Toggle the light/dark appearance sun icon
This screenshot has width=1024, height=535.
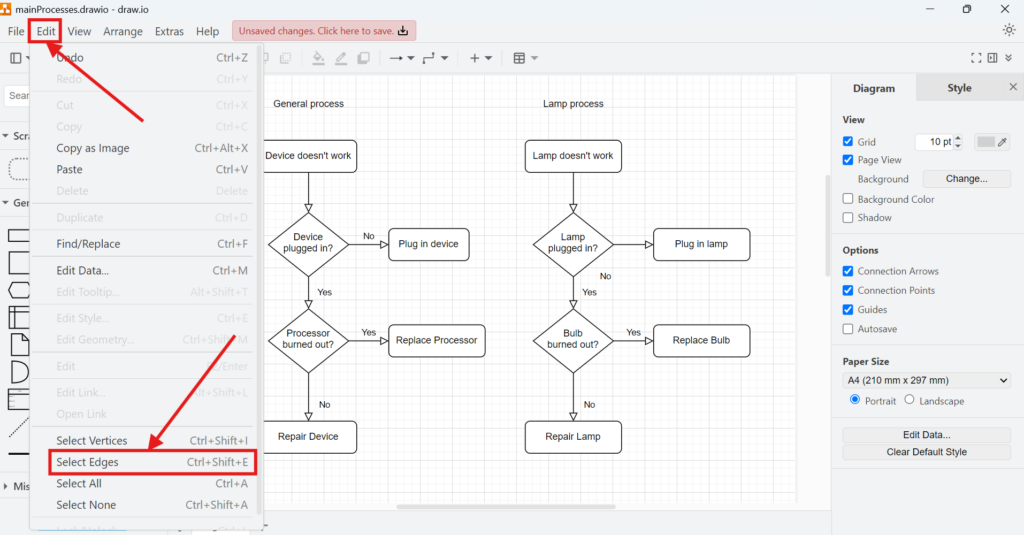click(1008, 30)
